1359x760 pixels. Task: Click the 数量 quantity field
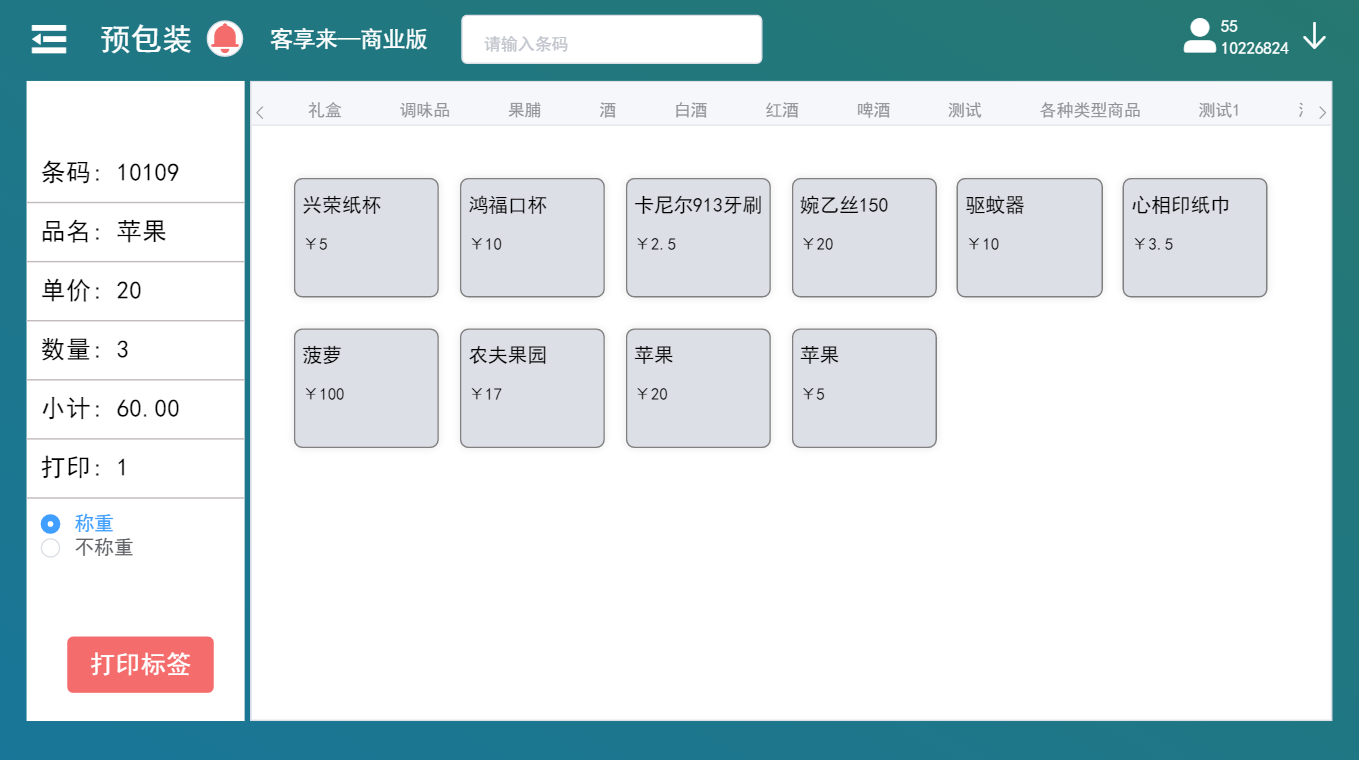click(135, 350)
